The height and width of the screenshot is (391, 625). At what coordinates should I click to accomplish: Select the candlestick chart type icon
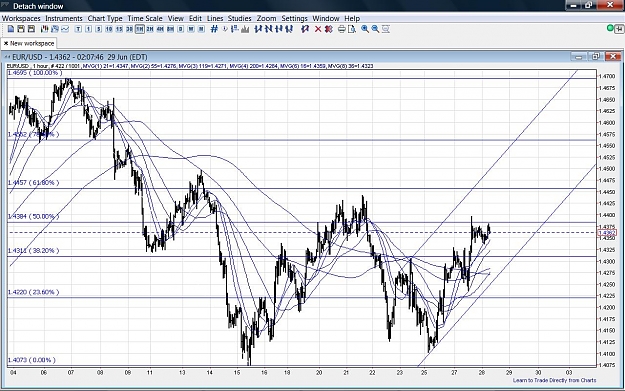tap(45, 29)
